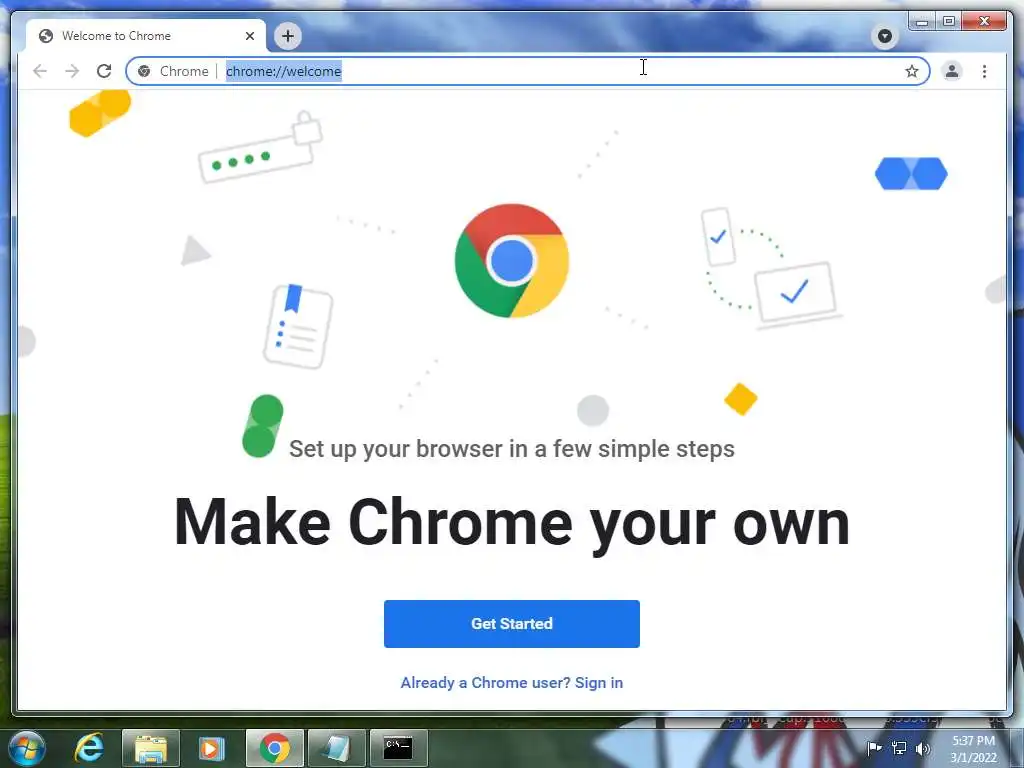The image size is (1024, 768).
Task: Reload the Welcome to Chrome page
Action: pos(104,71)
